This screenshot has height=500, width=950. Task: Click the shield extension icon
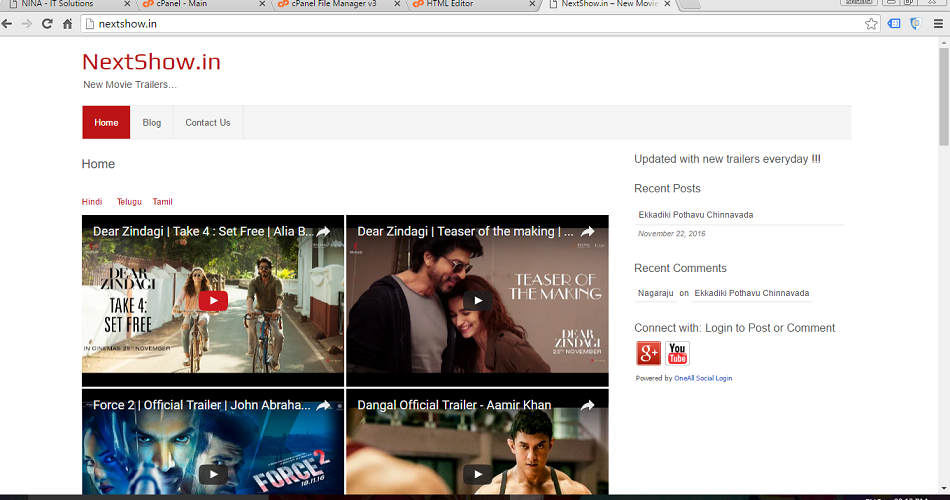[915, 24]
